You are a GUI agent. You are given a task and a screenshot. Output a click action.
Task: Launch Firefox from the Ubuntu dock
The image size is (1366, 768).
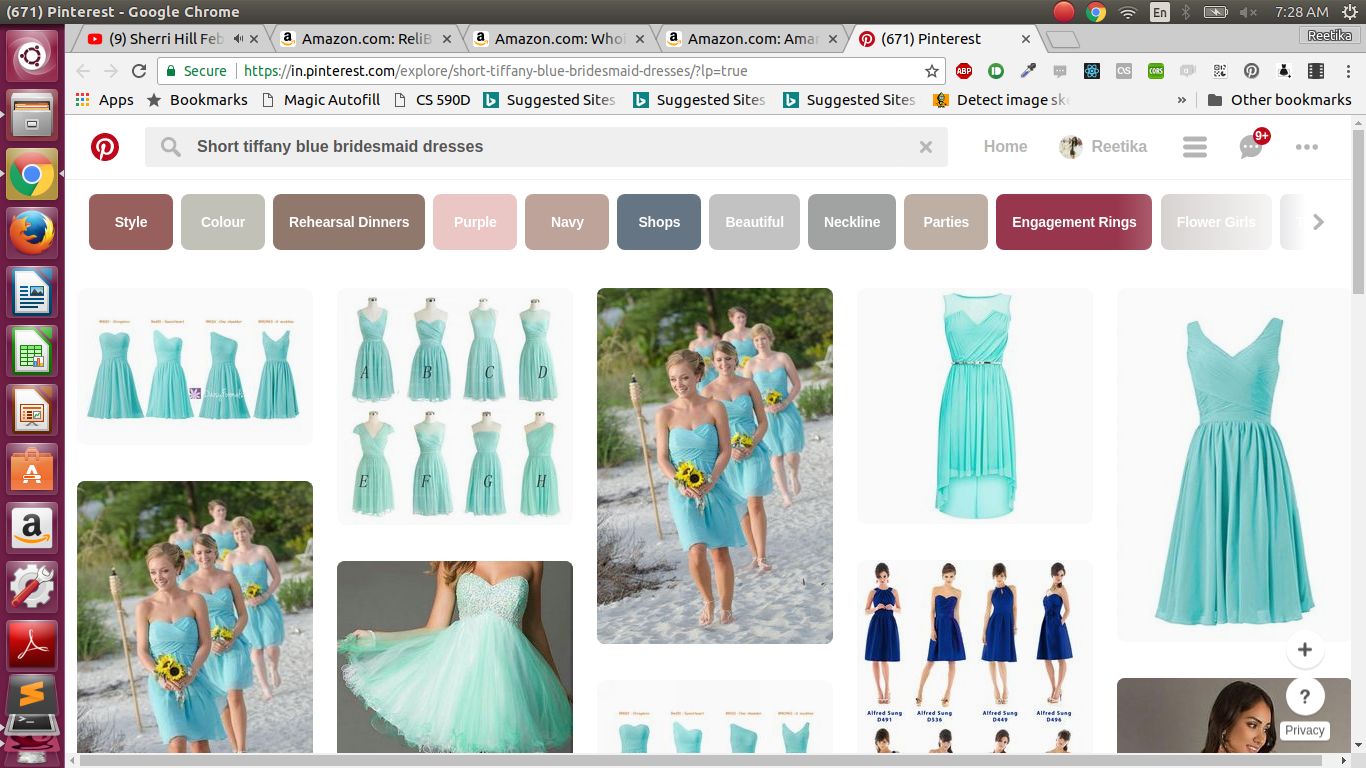tap(32, 233)
